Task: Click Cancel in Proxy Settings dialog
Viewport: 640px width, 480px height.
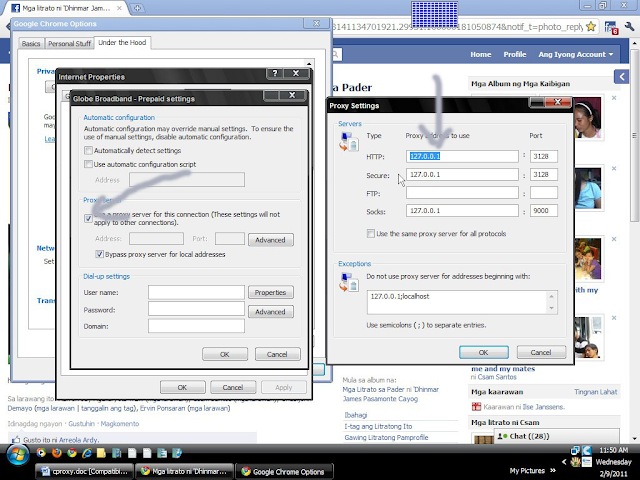Action: (x=541, y=352)
